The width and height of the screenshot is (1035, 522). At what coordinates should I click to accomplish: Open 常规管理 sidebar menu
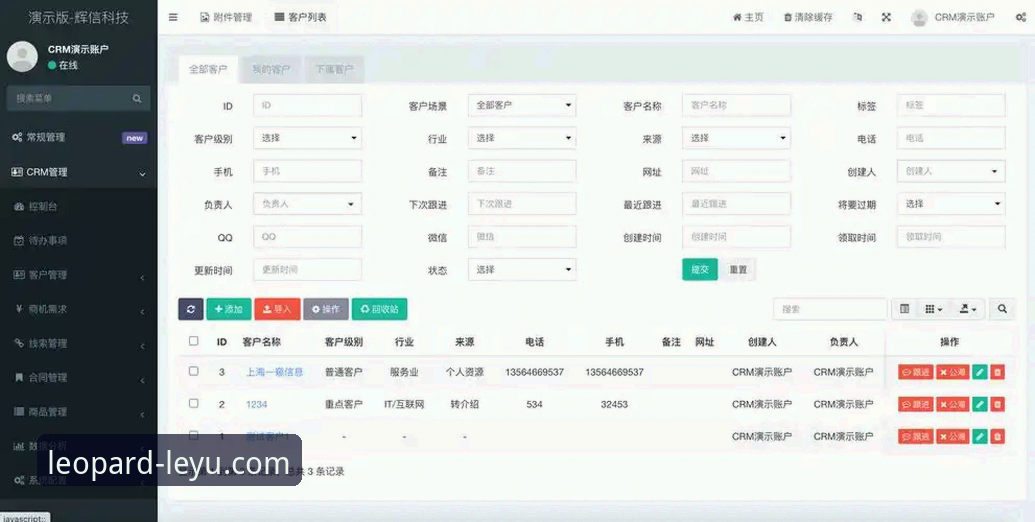[79, 137]
